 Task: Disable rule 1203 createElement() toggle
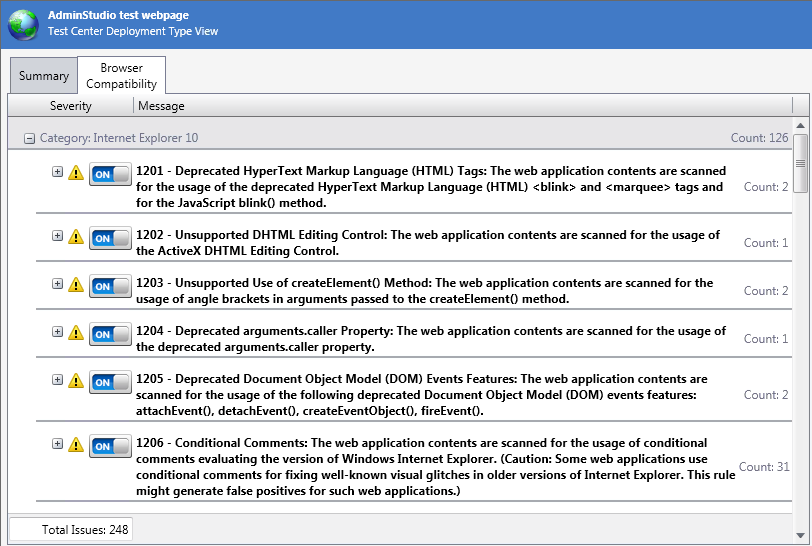click(110, 286)
